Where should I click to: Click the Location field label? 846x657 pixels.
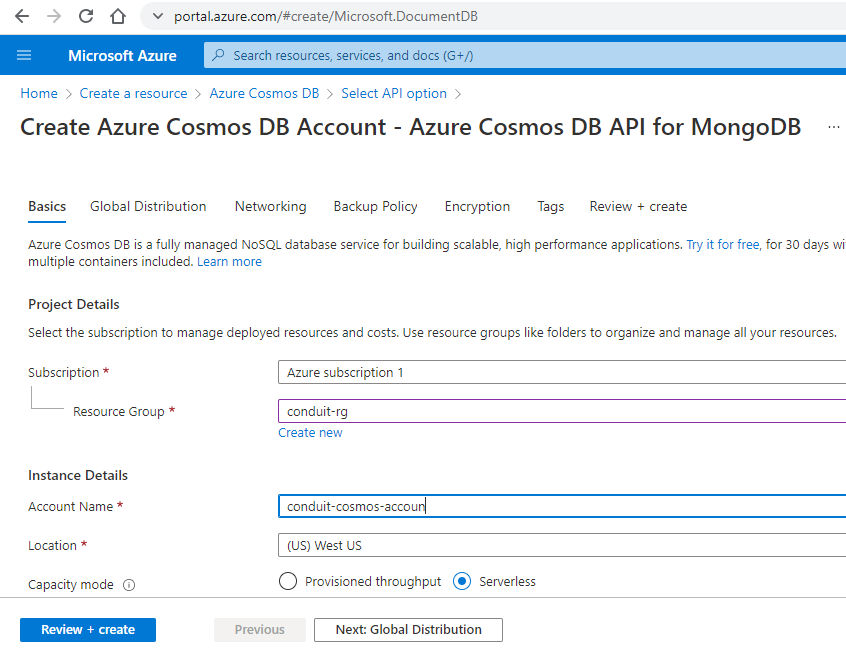point(52,545)
